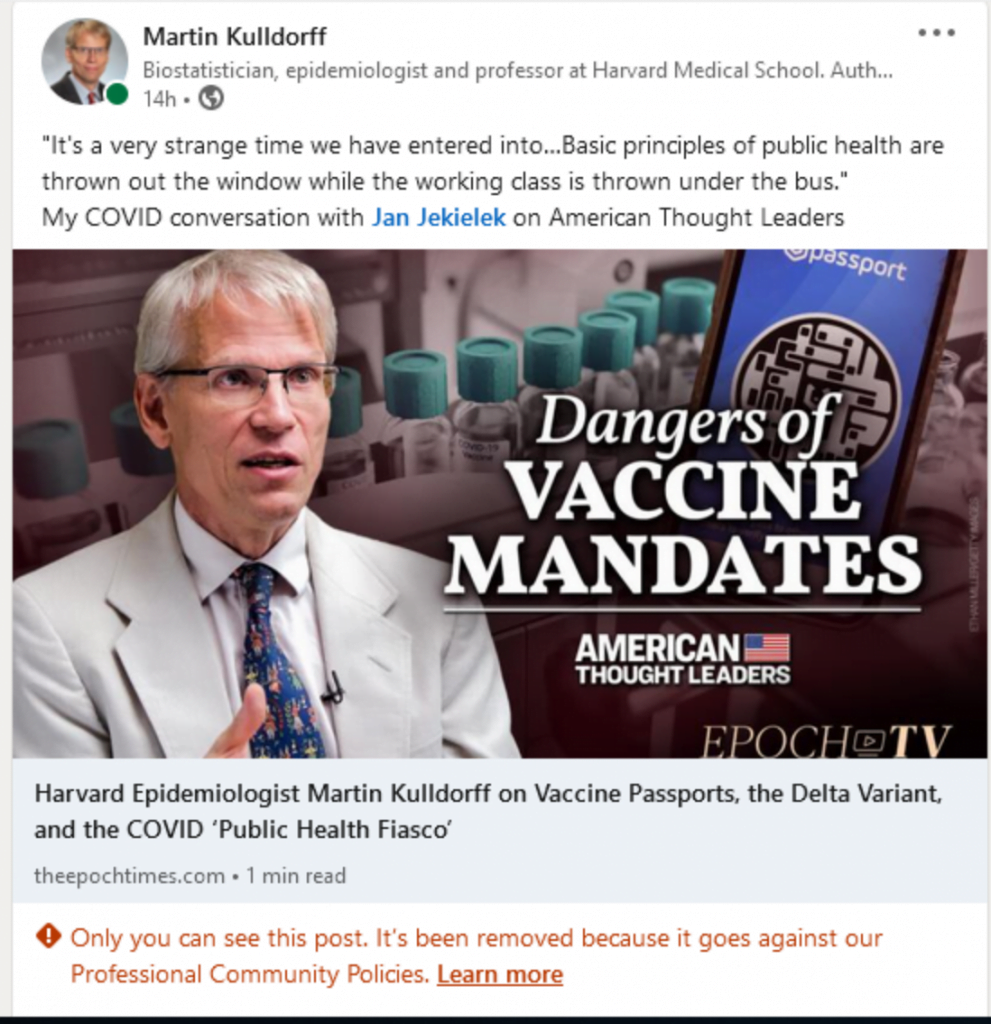Click the 1 min read label
The width and height of the screenshot is (991, 1024).
[x=296, y=876]
